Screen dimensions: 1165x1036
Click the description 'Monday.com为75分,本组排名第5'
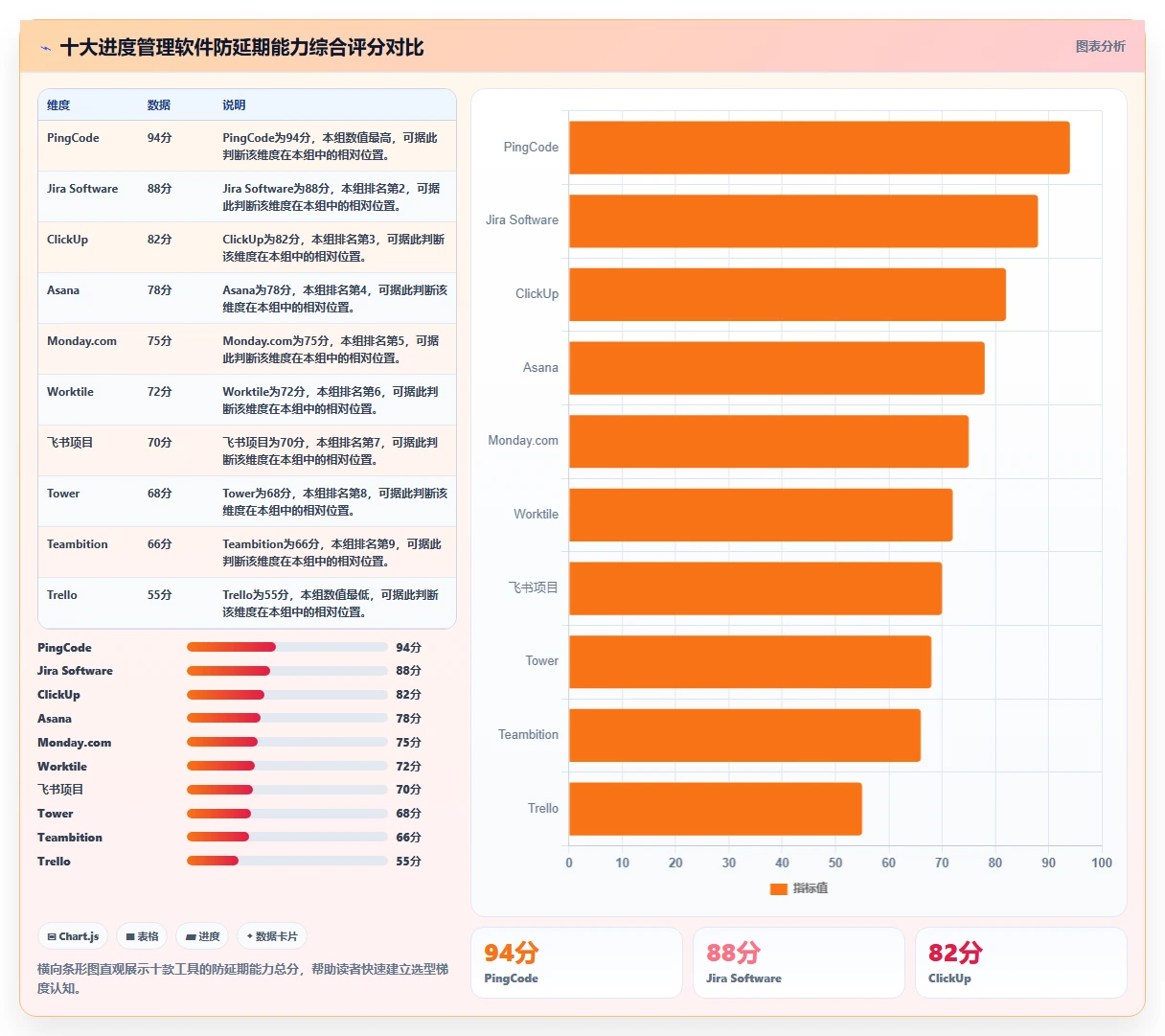click(331, 350)
